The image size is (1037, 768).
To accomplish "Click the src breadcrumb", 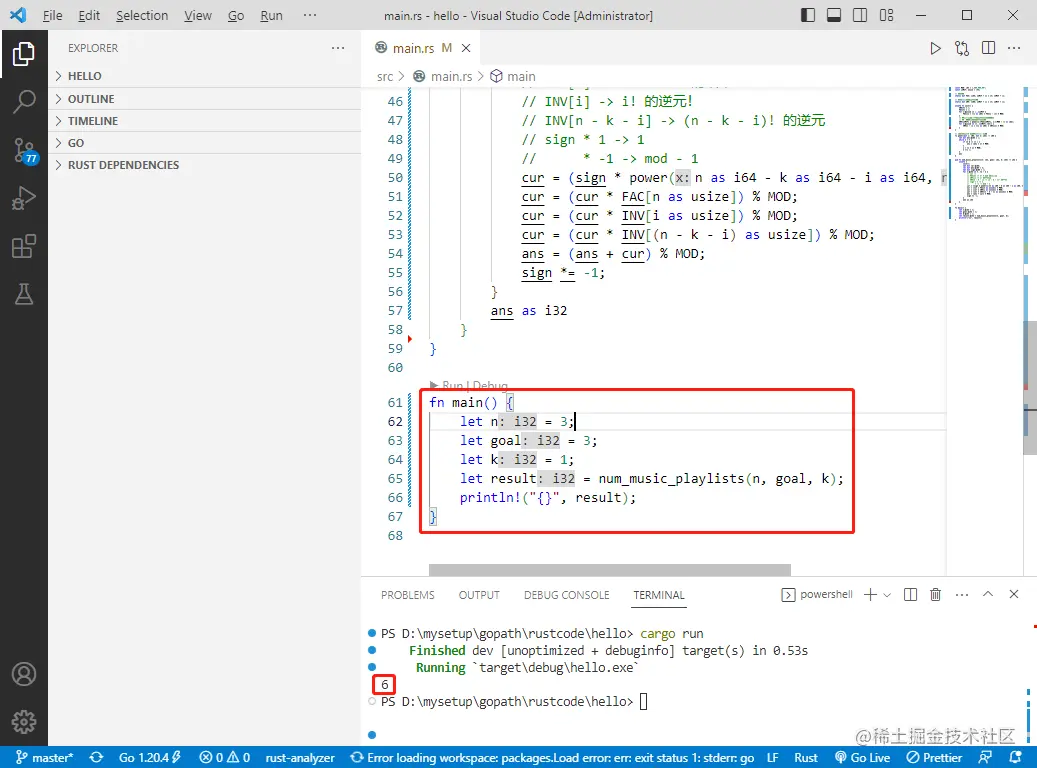I will [385, 77].
